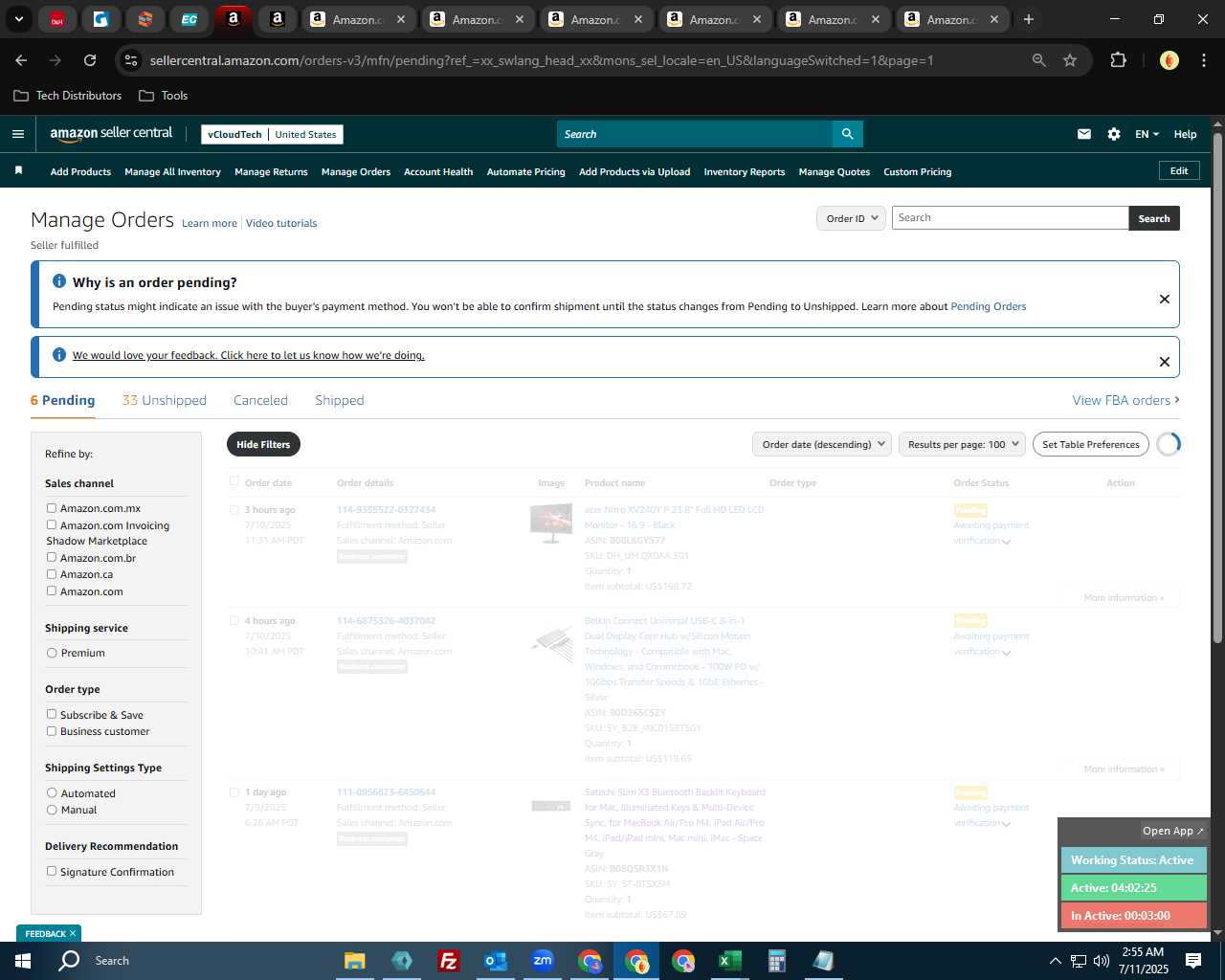Open the settings gear icon
Image resolution: width=1225 pixels, height=980 pixels.
click(x=1114, y=134)
